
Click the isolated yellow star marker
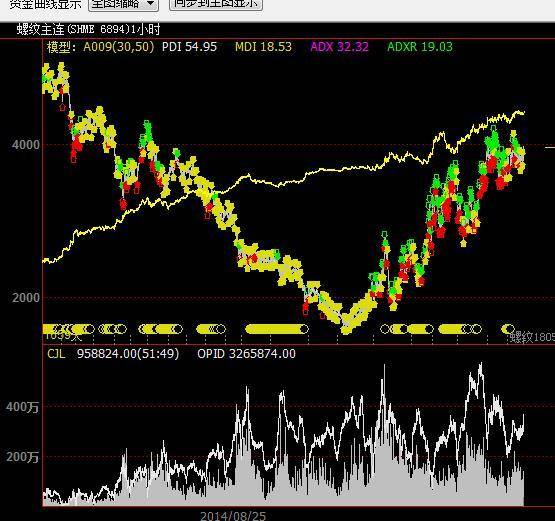[464, 243]
